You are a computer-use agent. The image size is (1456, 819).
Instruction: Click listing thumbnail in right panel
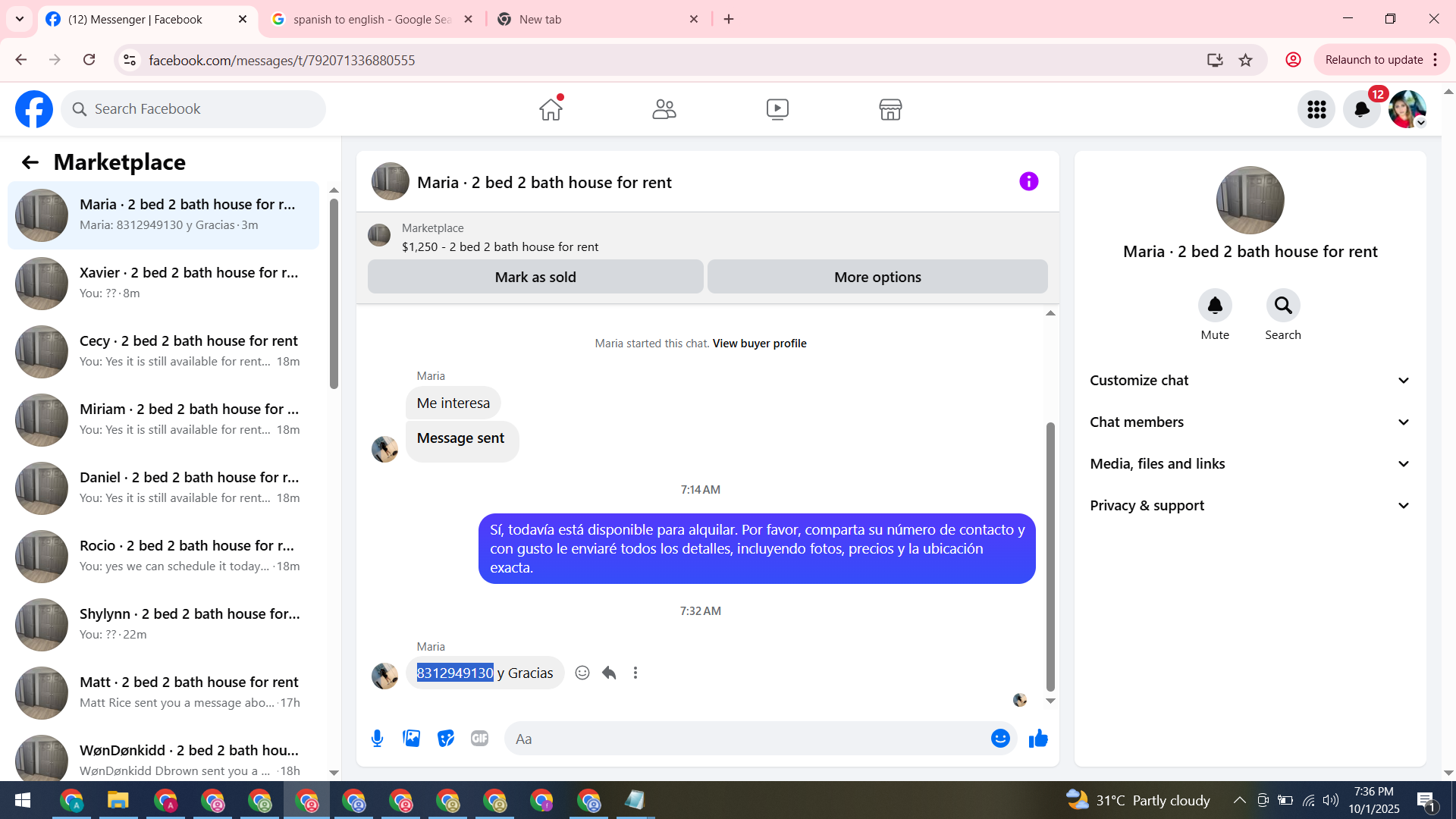click(1250, 200)
